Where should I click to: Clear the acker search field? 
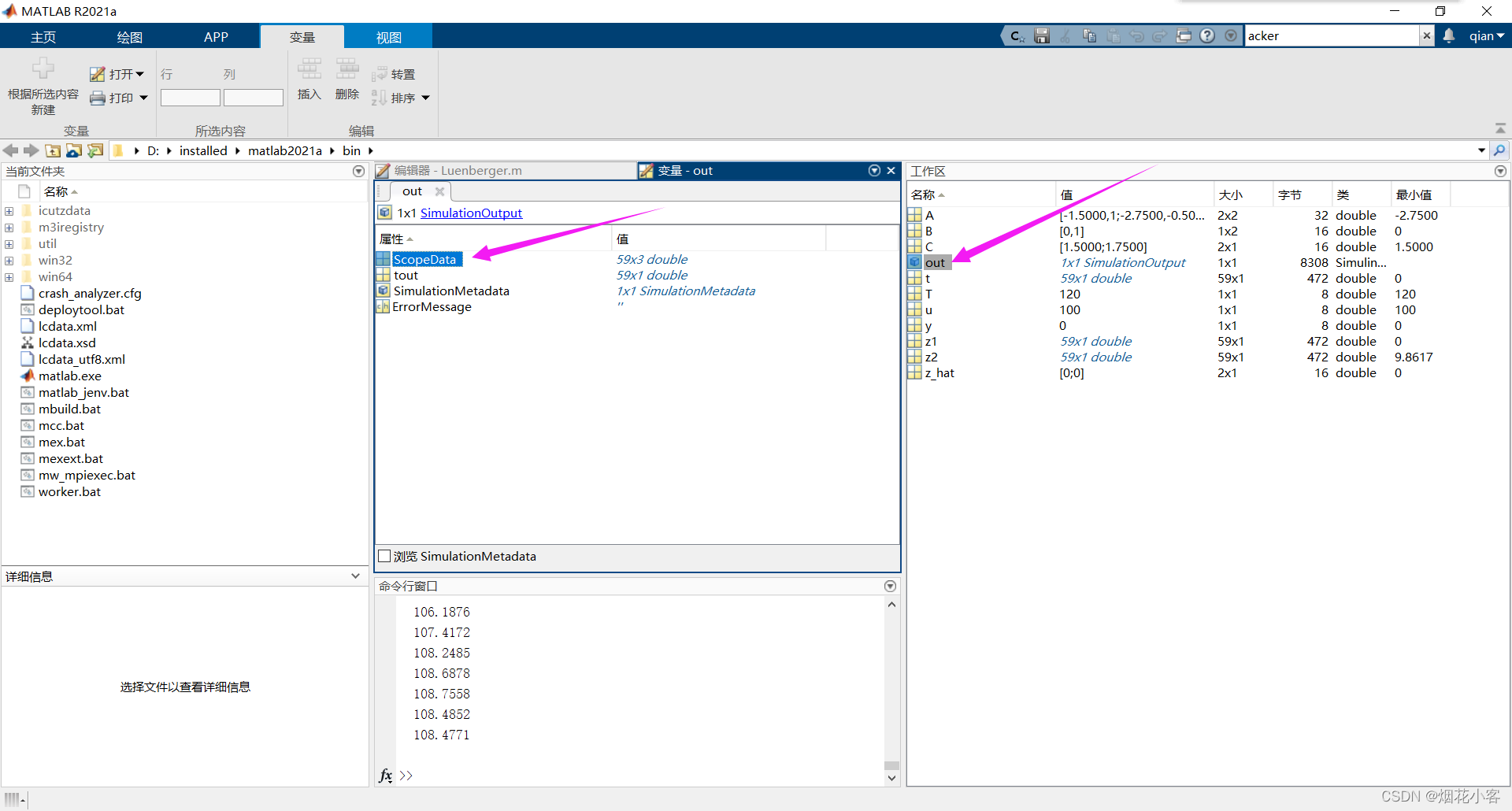coord(1426,36)
